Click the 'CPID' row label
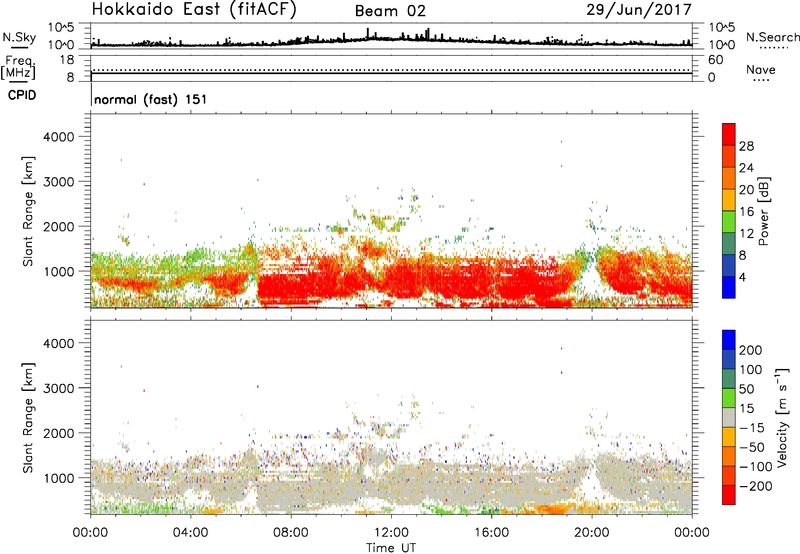The width and height of the screenshot is (800, 554). coord(22,95)
